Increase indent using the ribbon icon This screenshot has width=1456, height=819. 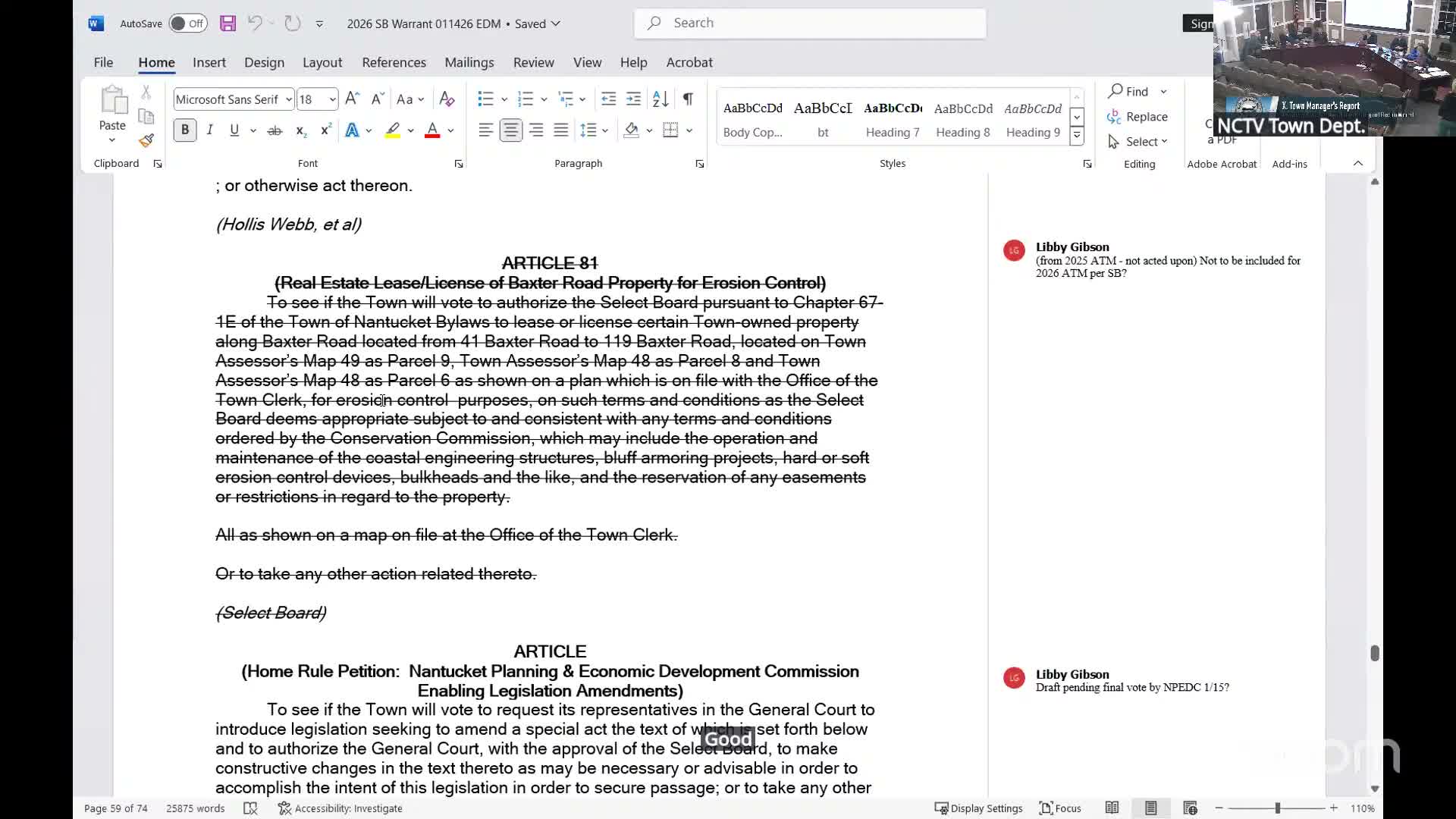point(633,99)
